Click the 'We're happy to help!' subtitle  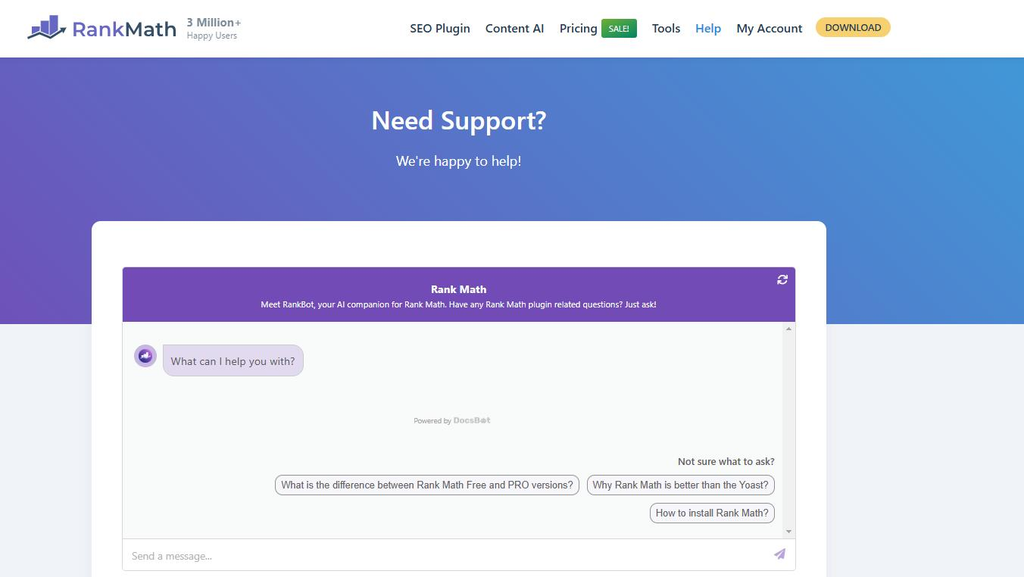[x=458, y=161]
